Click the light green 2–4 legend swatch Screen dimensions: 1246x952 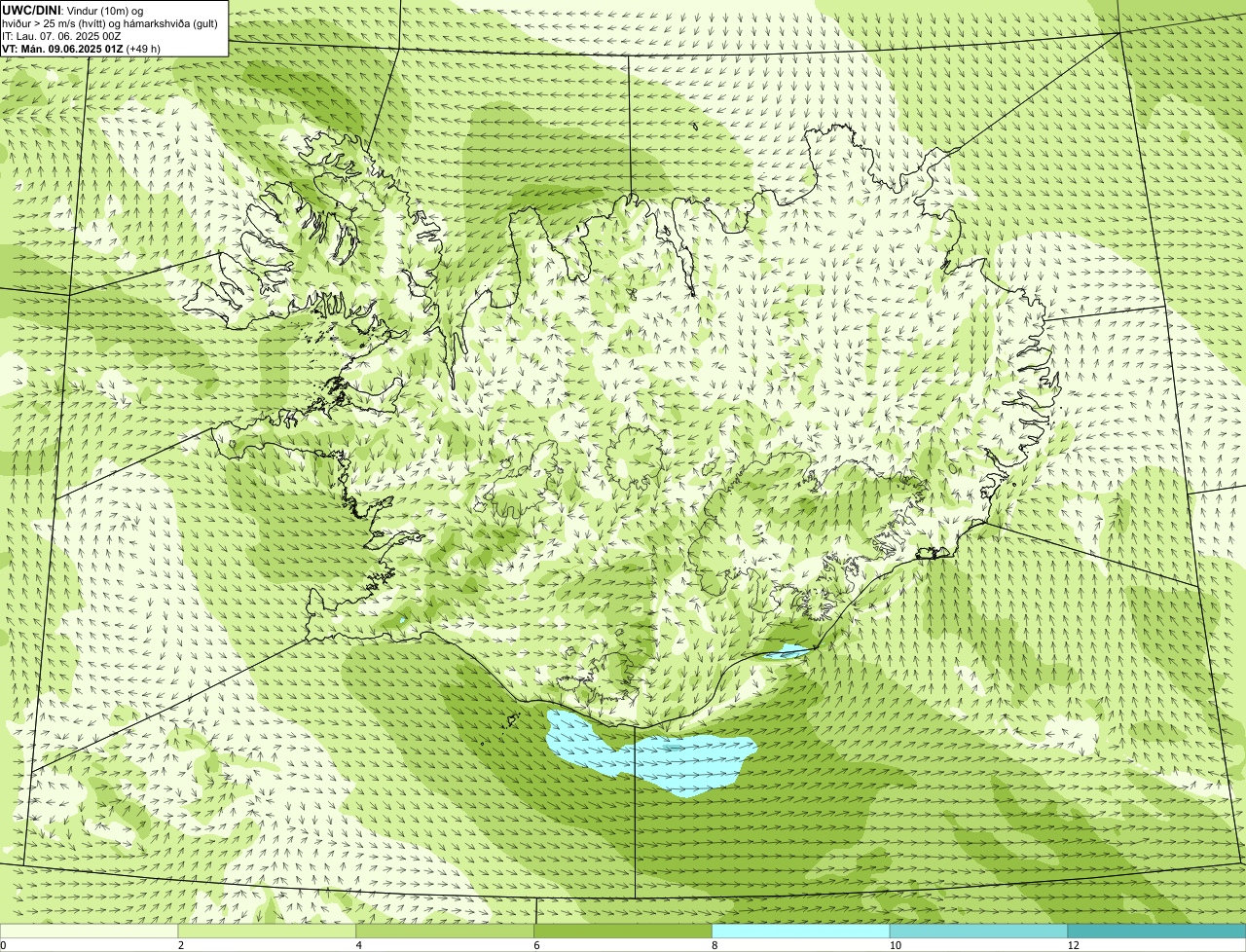tap(268, 931)
